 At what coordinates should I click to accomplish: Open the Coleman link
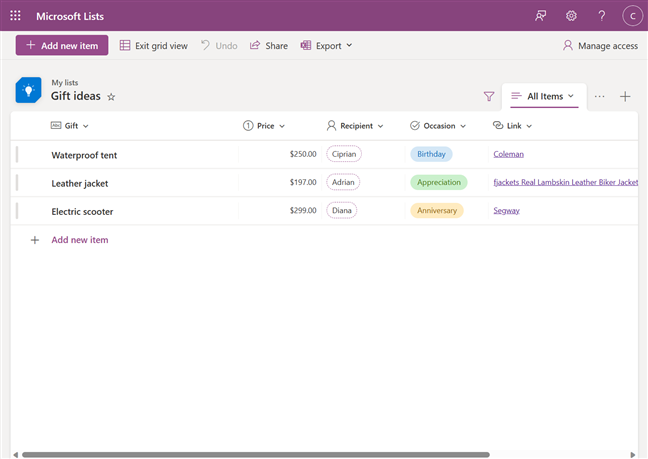[x=508, y=155]
